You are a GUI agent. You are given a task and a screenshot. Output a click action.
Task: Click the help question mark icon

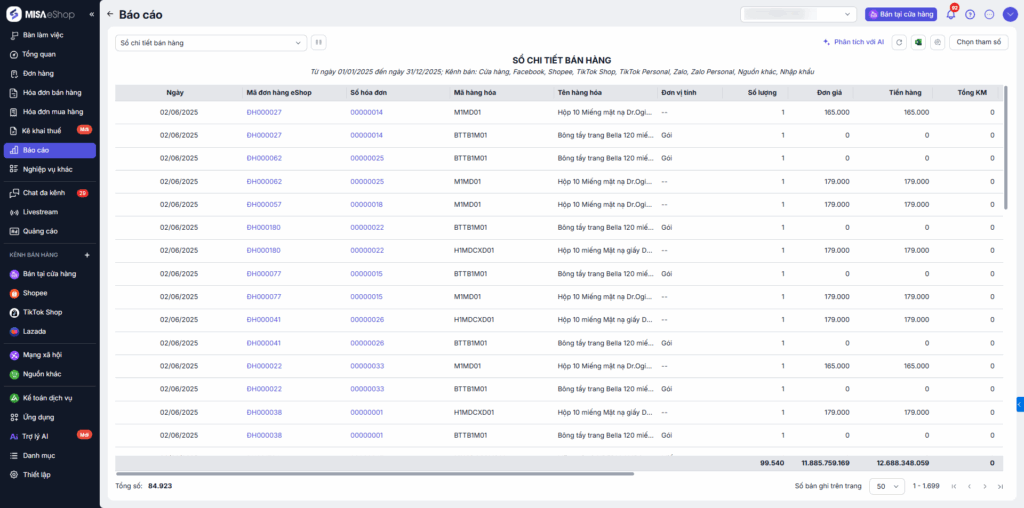click(970, 14)
